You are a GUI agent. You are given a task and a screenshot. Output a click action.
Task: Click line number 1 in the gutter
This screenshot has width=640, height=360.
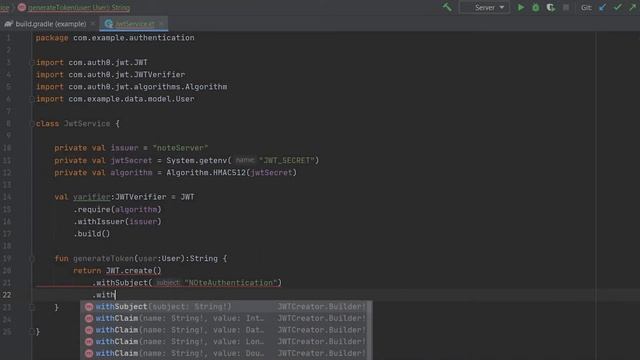[x=9, y=38]
